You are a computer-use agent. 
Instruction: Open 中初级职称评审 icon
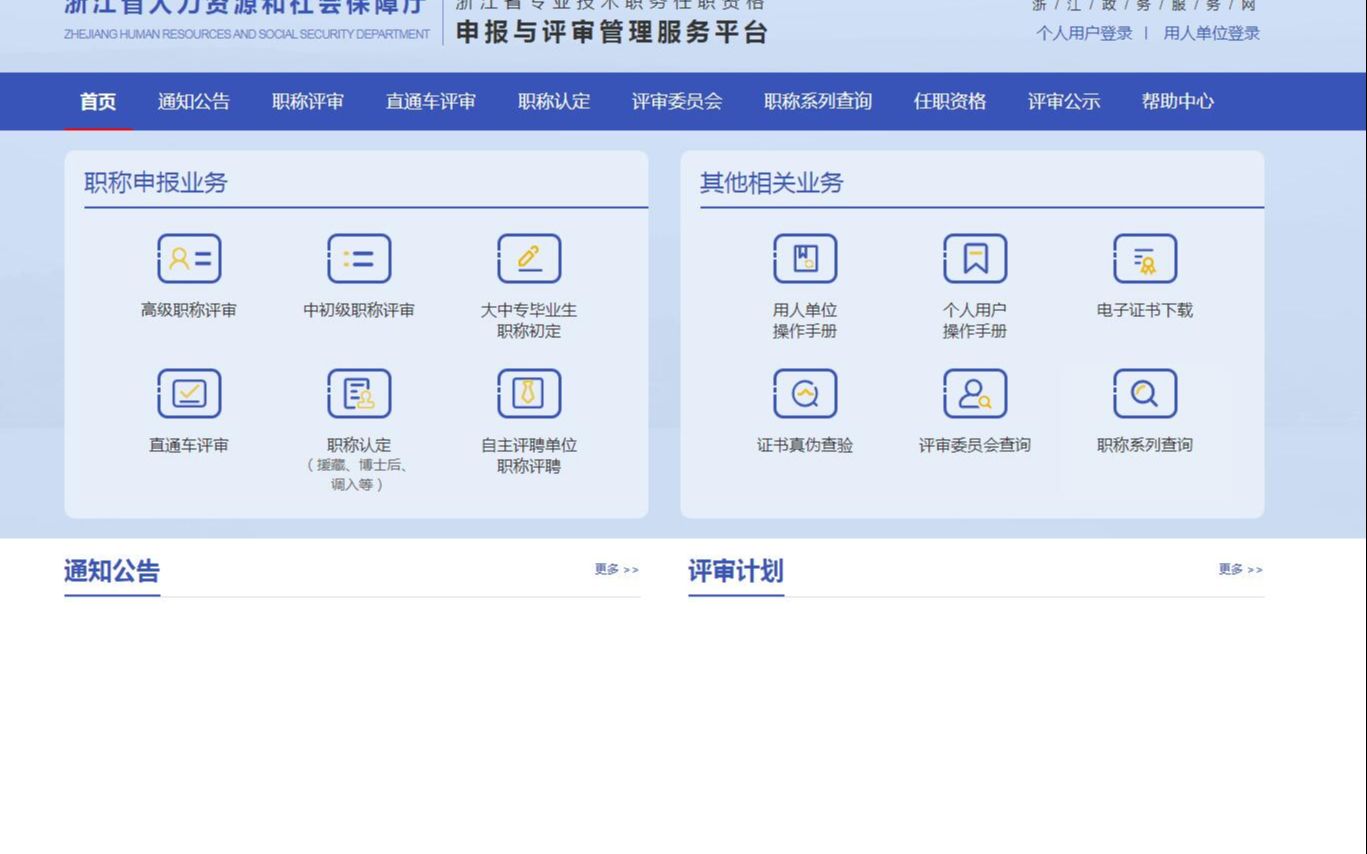359,259
